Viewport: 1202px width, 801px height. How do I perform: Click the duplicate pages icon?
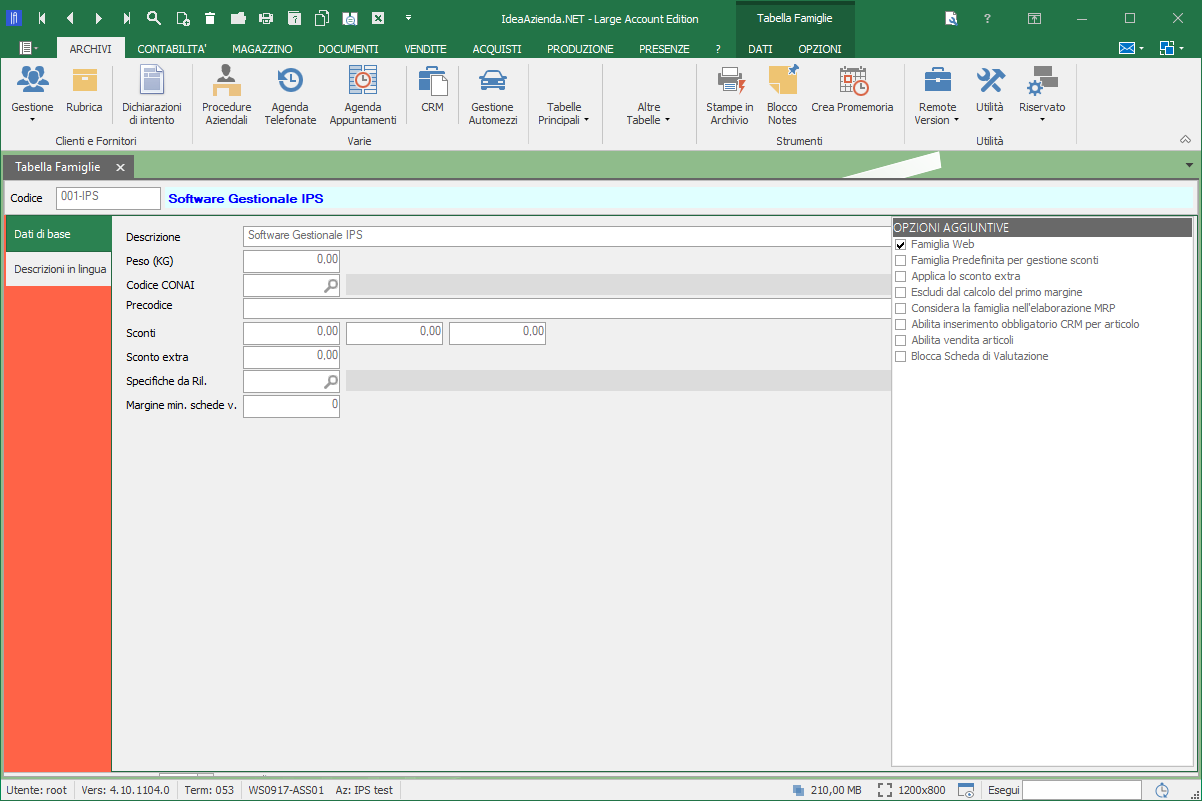(322, 18)
